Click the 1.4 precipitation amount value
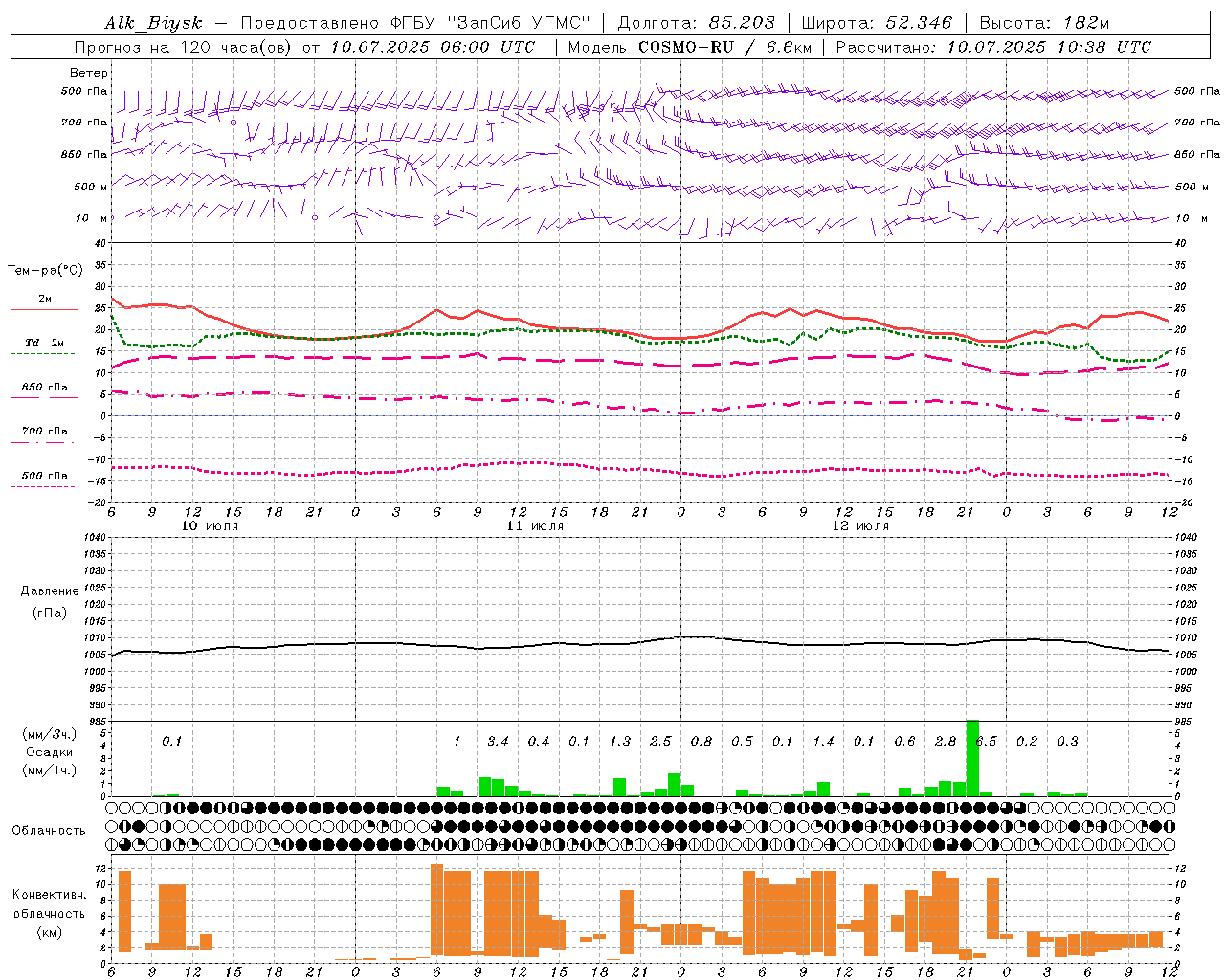Image resolution: width=1225 pixels, height=980 pixels. pyautogui.click(x=823, y=741)
